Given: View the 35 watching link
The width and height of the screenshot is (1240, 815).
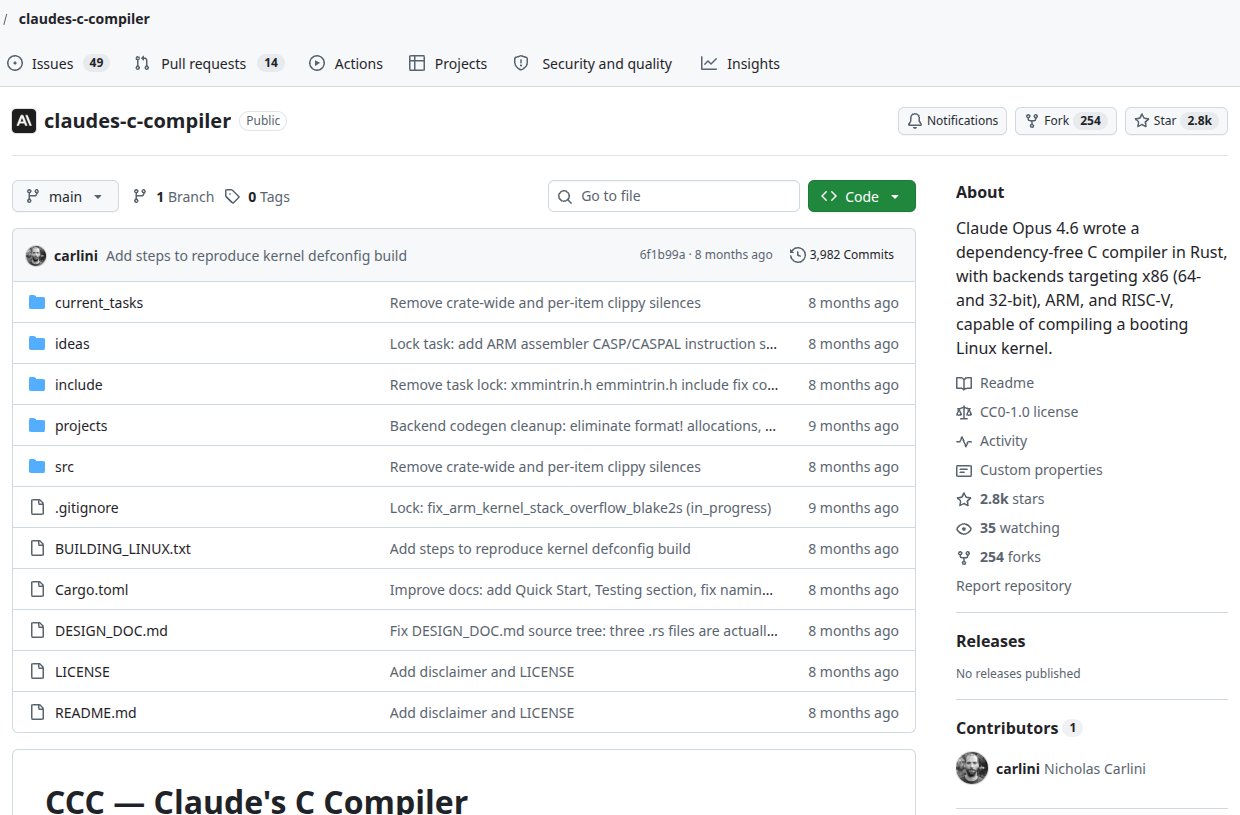Looking at the screenshot, I should [1008, 528].
